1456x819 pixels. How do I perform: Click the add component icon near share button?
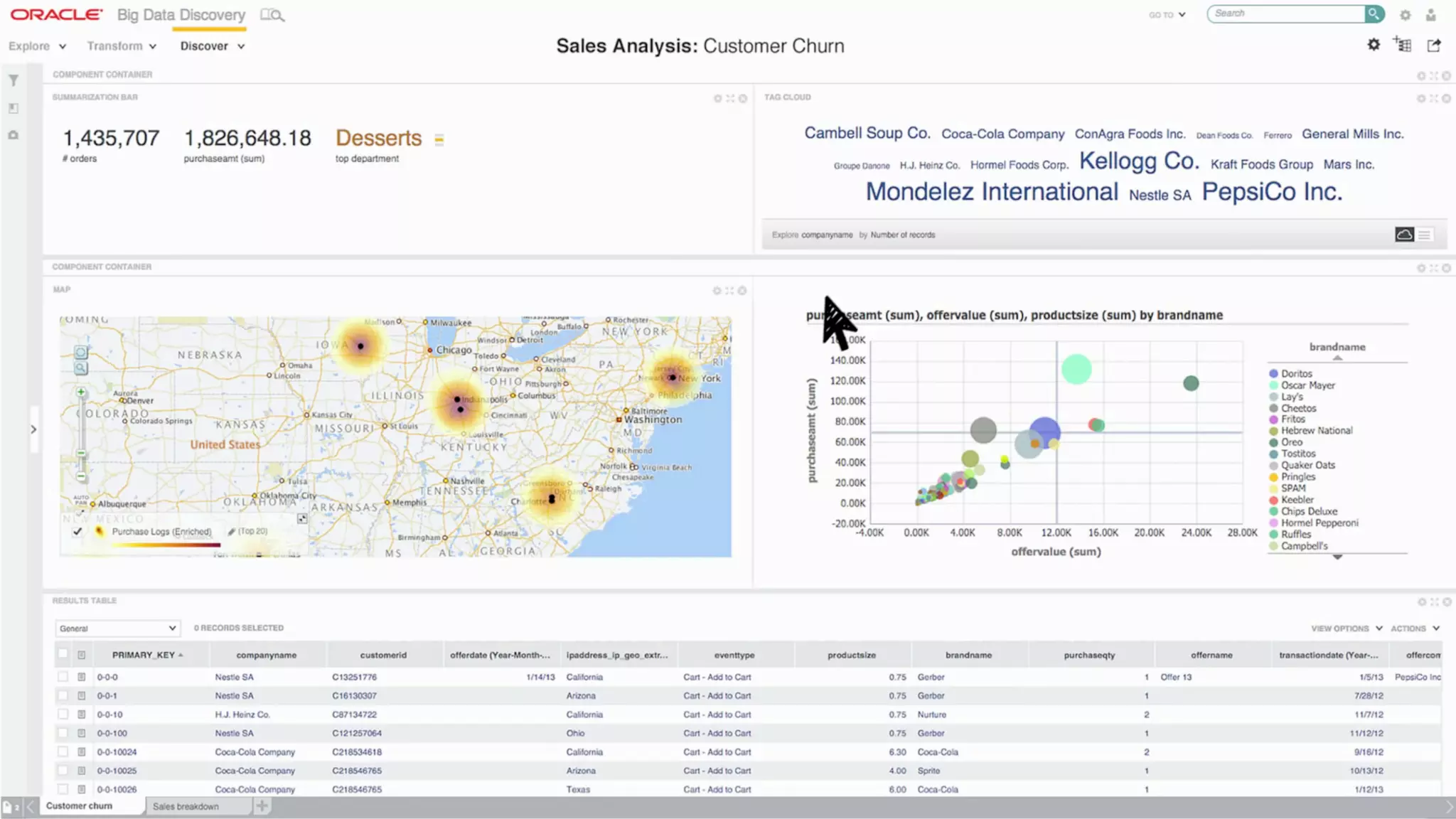[x=1402, y=45]
